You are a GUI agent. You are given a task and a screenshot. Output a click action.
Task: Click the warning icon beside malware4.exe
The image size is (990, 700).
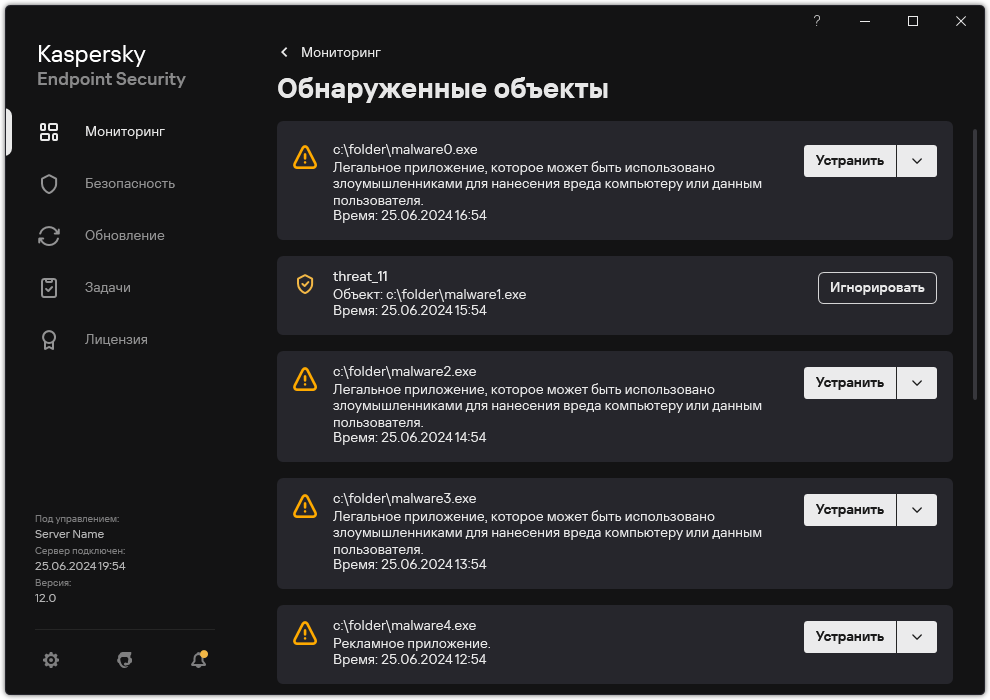click(x=305, y=632)
